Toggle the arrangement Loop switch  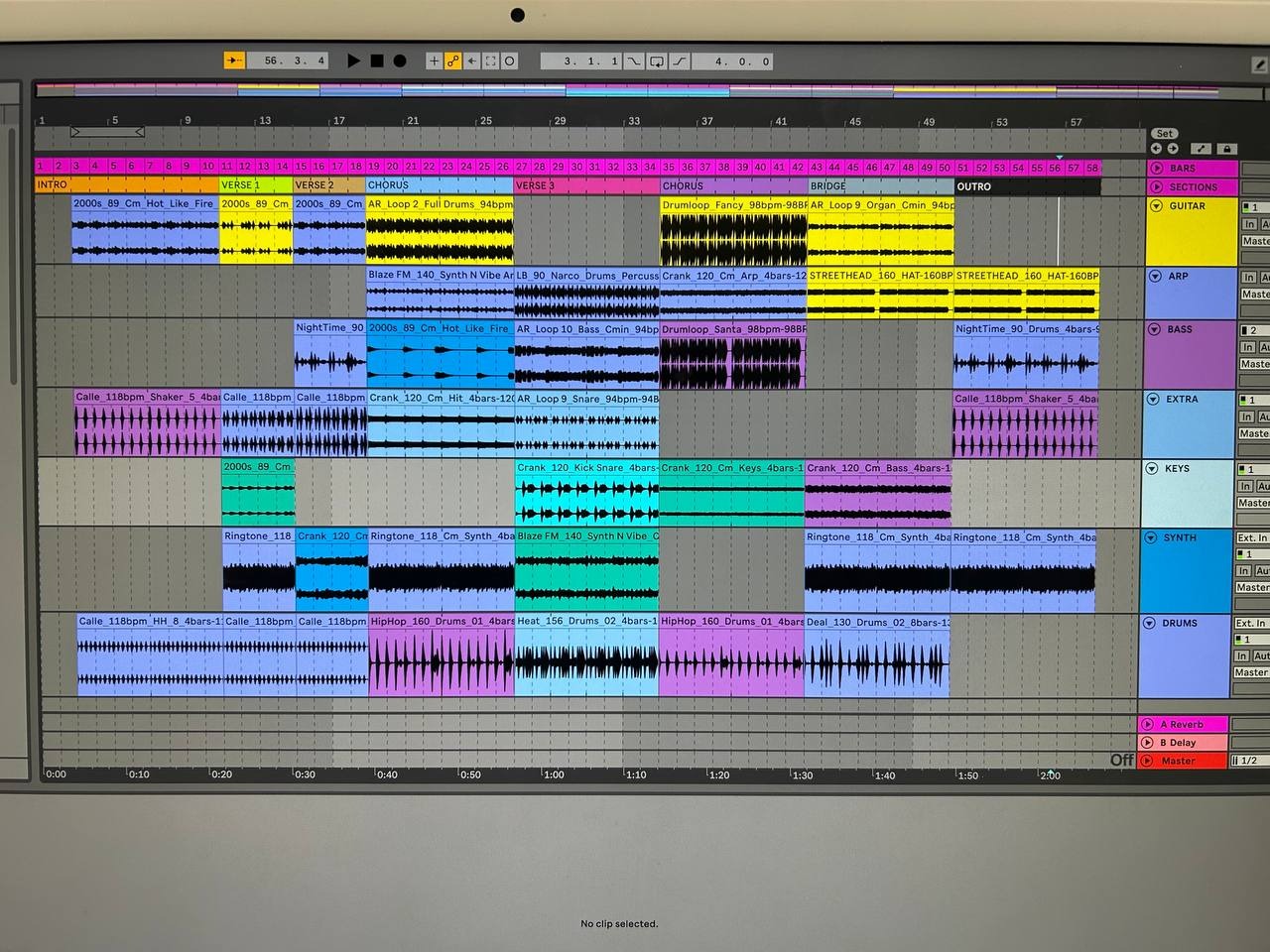click(x=657, y=61)
